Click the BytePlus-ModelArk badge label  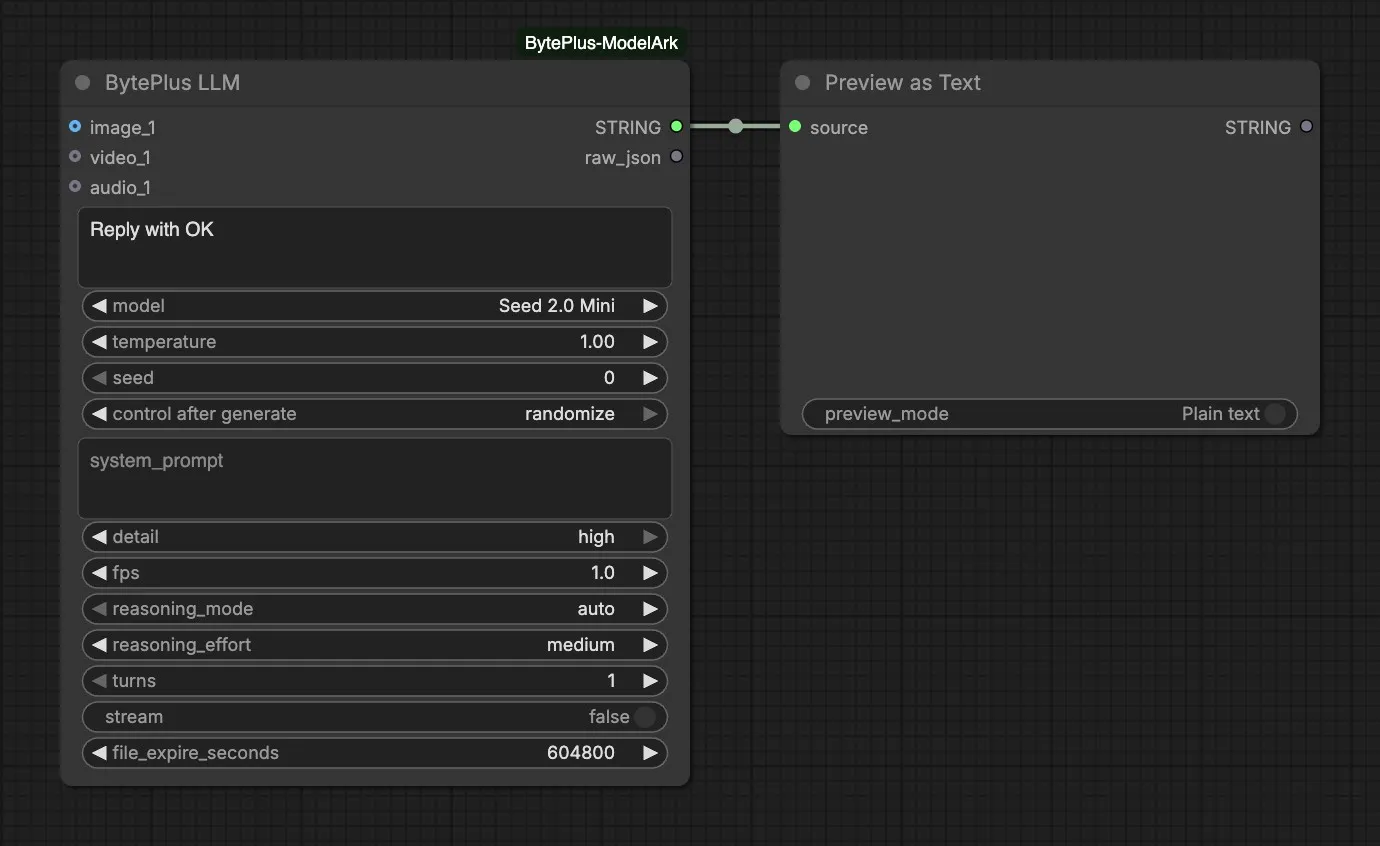pyautogui.click(x=601, y=43)
